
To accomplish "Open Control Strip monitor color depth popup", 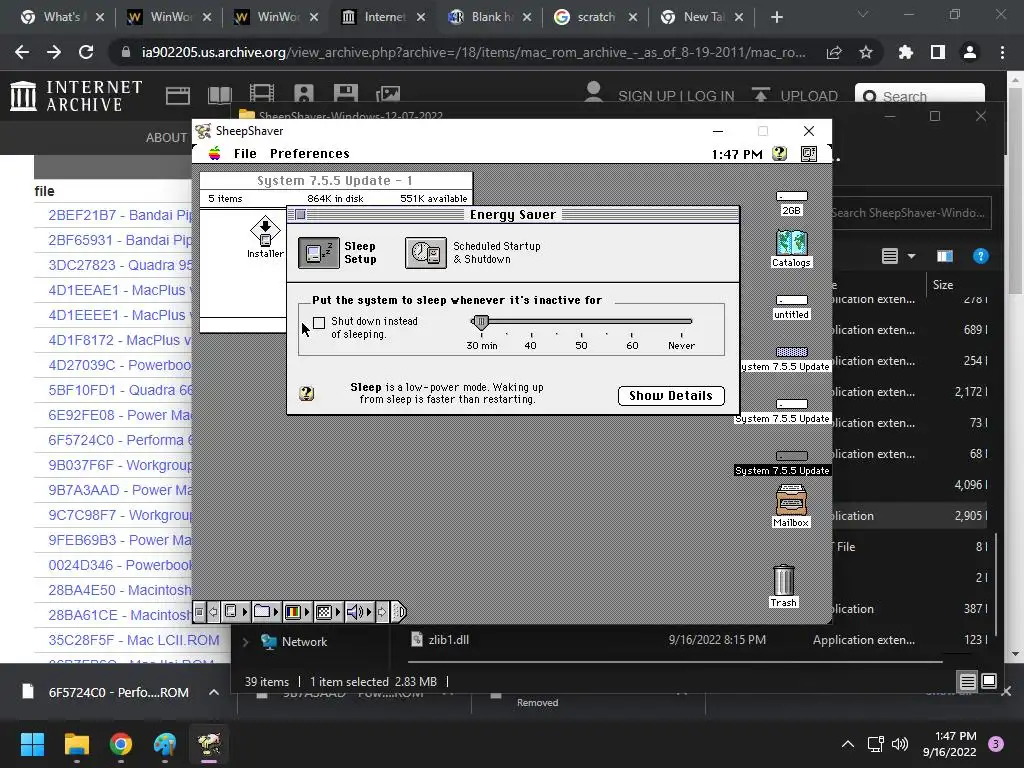I will (296, 612).
